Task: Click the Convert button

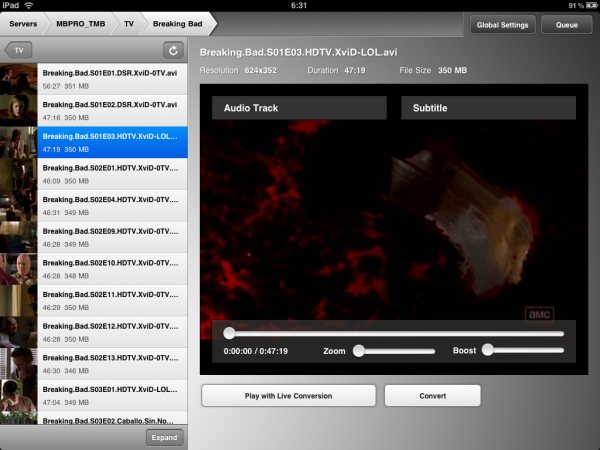Action: 433,396
